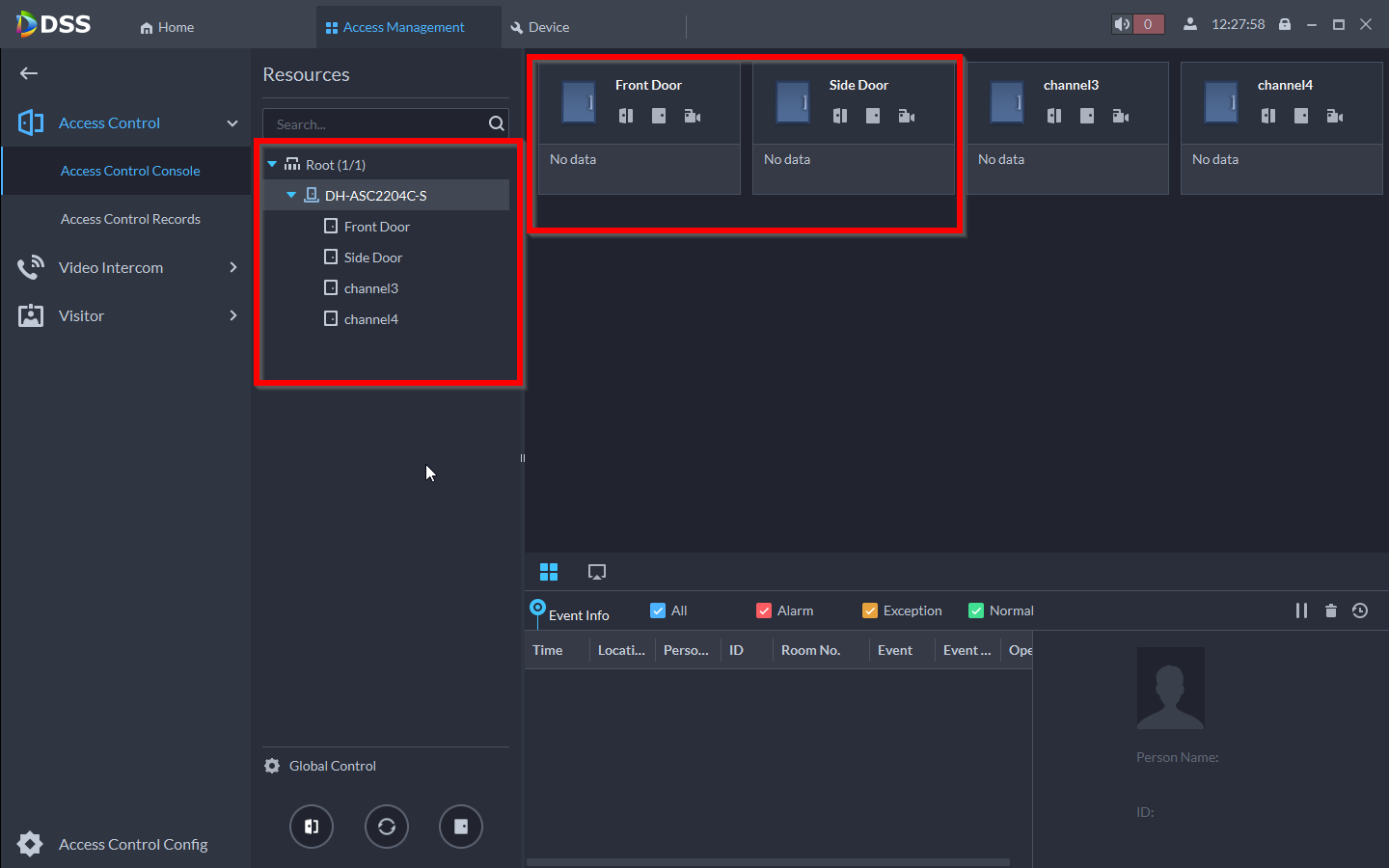
Task: Click the close door icon on Side Door card
Action: pos(873,116)
